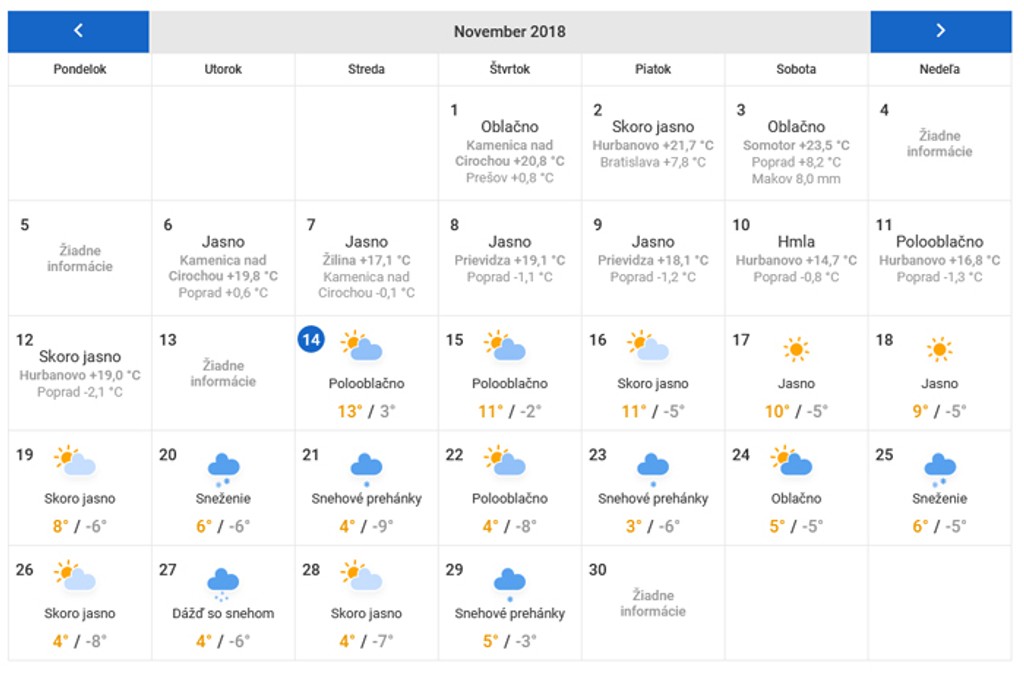Click the cloudy icon on November 24
Viewport: 1024px width, 673px height.
click(x=792, y=462)
